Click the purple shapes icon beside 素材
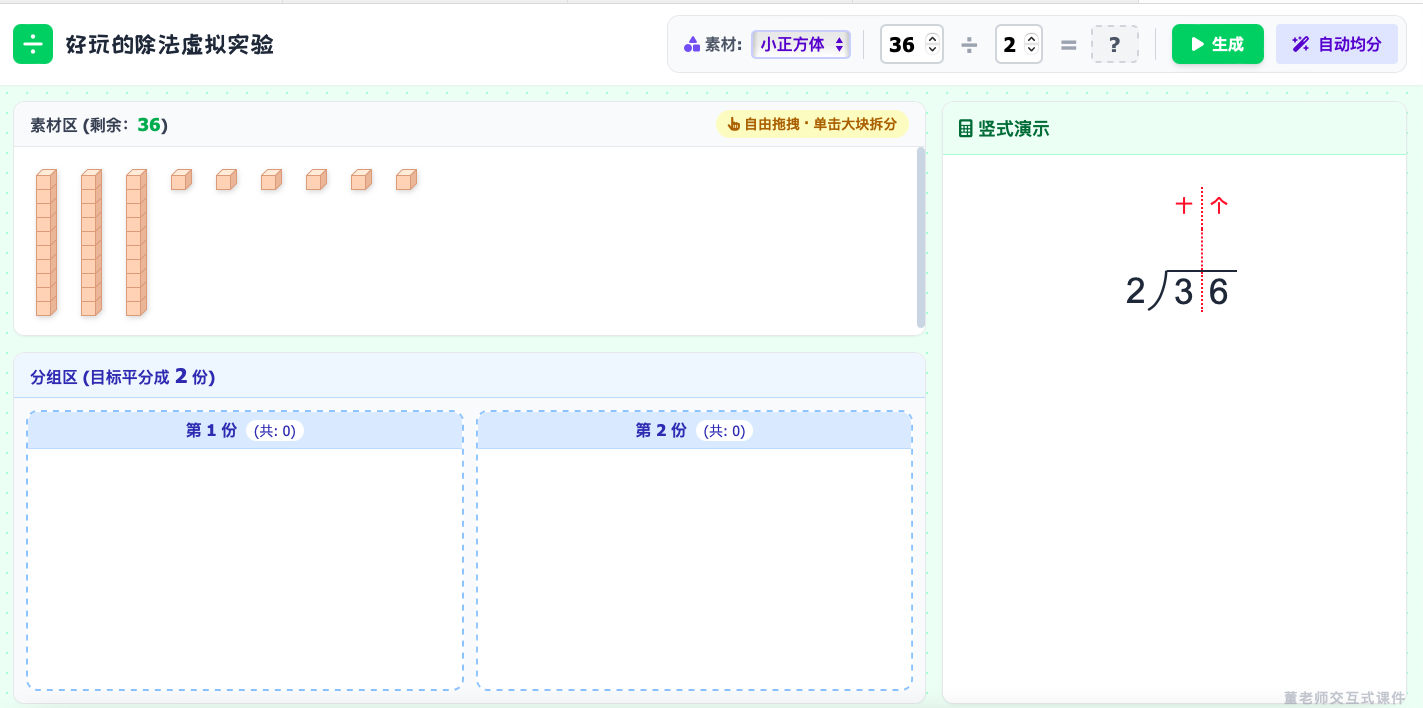Viewport: 1423px width, 708px height. coord(692,44)
